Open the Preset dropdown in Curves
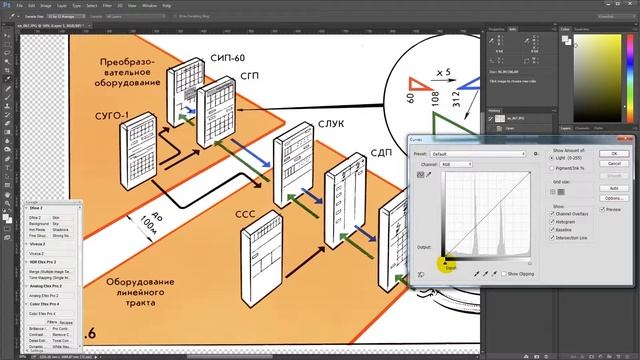Screen dimensions: 640x360 [478, 154]
